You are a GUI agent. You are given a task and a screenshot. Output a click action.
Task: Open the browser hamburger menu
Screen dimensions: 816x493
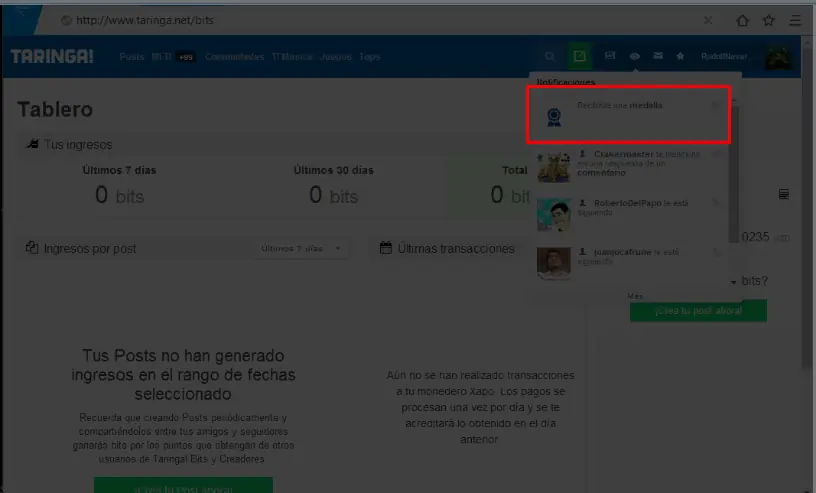pos(795,20)
